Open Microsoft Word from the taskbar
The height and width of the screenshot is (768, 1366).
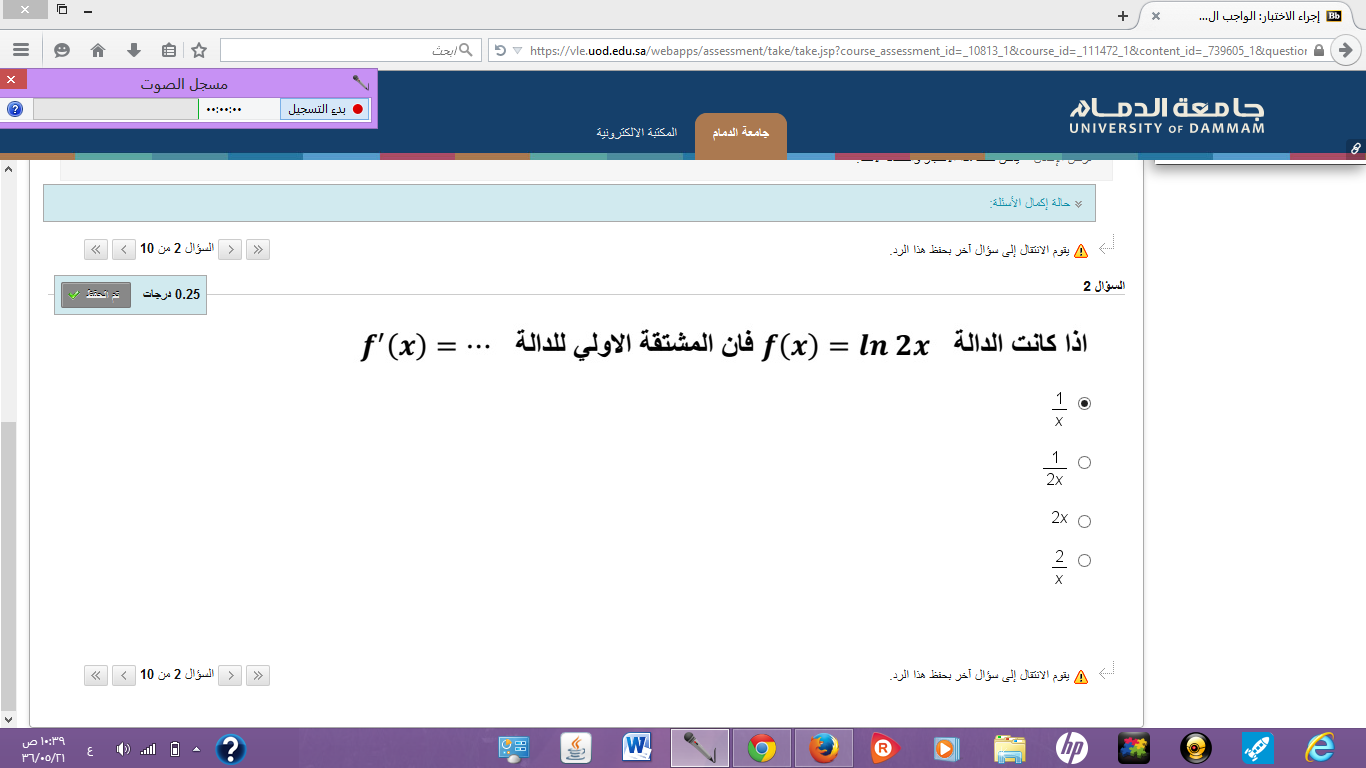(x=637, y=748)
